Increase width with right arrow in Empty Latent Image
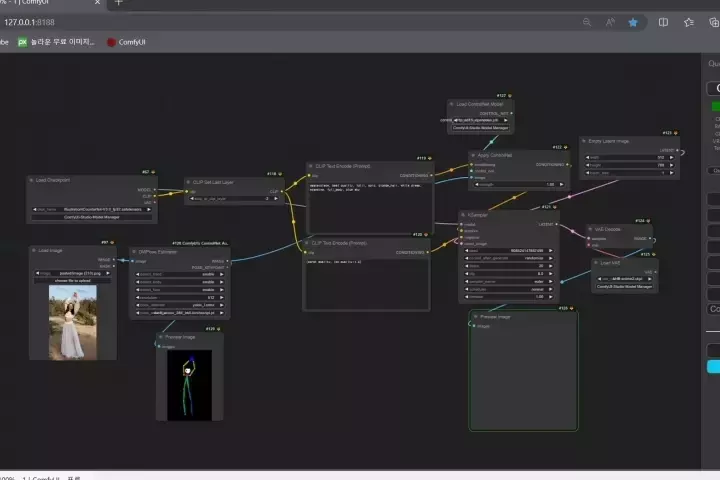Image resolution: width=720 pixels, height=480 pixels. pyautogui.click(x=671, y=158)
